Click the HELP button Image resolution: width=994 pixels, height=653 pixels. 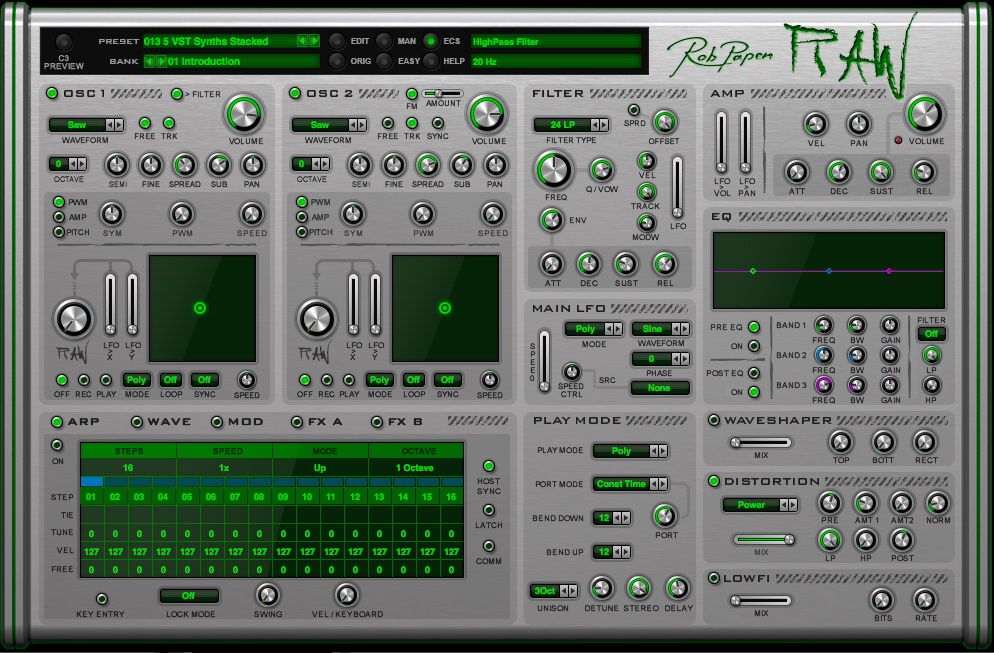click(431, 61)
